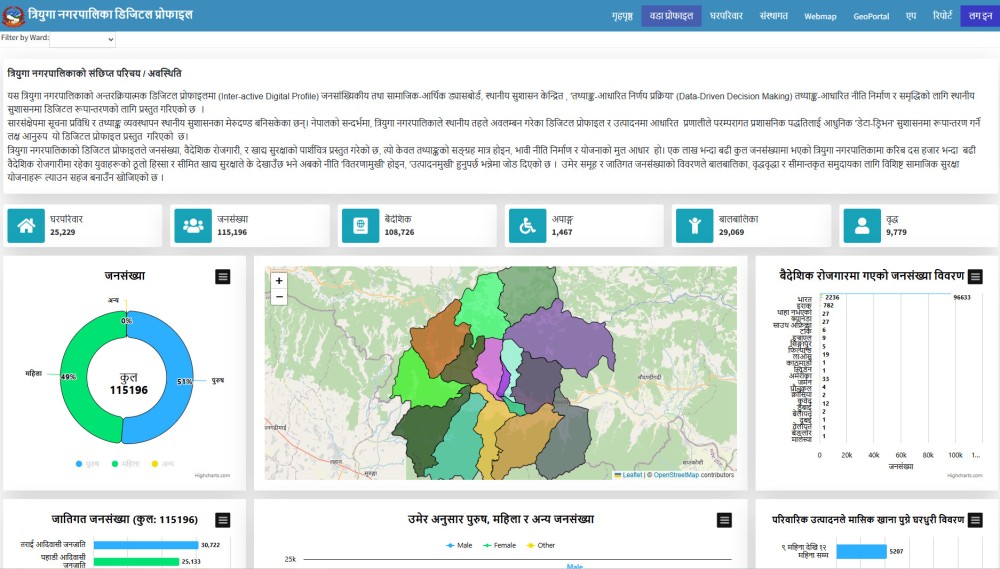Click the people icon on जनसंख्या card

[193, 226]
